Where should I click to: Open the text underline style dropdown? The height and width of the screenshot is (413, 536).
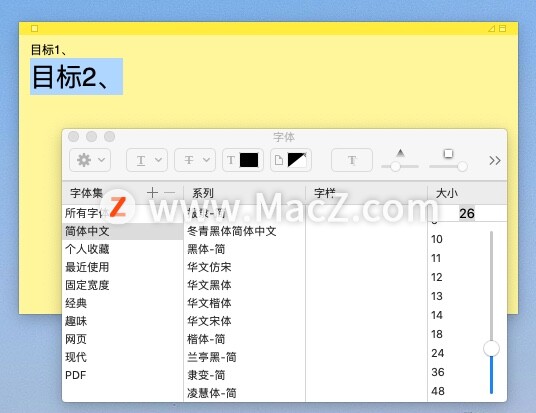click(147, 160)
